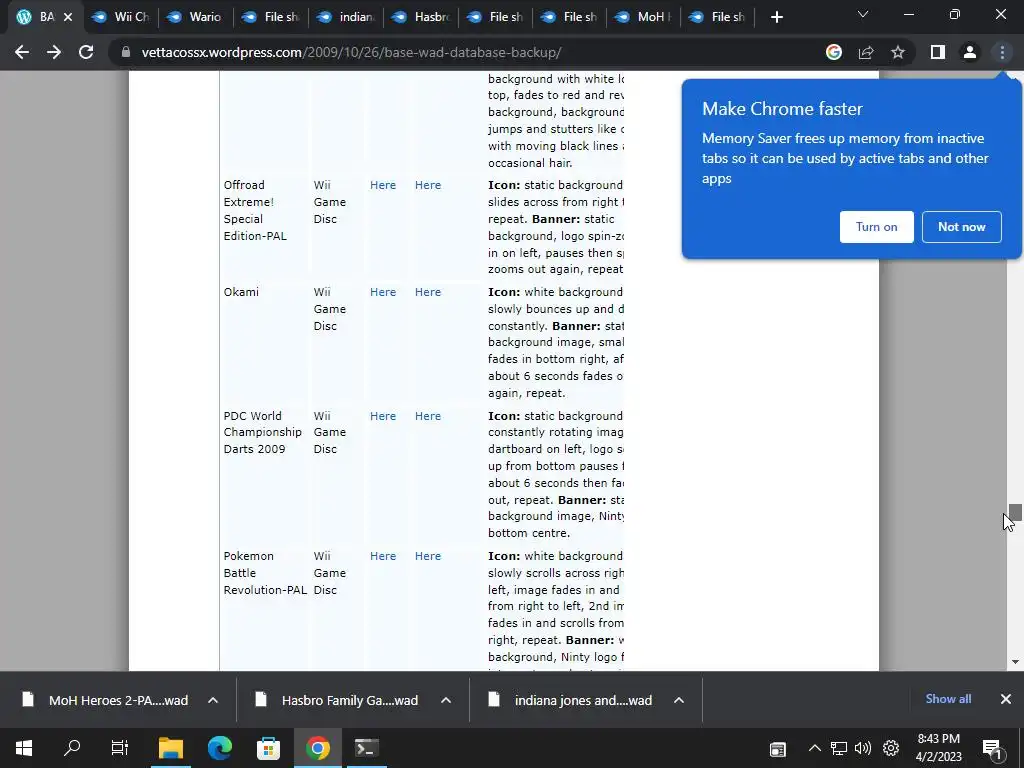Switch to the MoH tab

644,17
